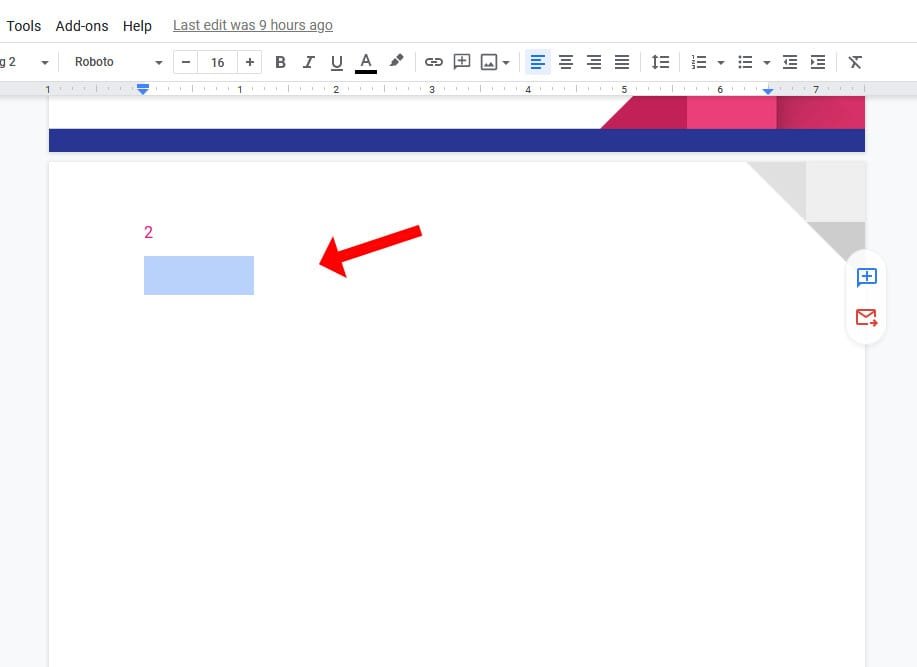This screenshot has width=917, height=667.
Task: Click the left indent marker on ruler
Action: (143, 89)
